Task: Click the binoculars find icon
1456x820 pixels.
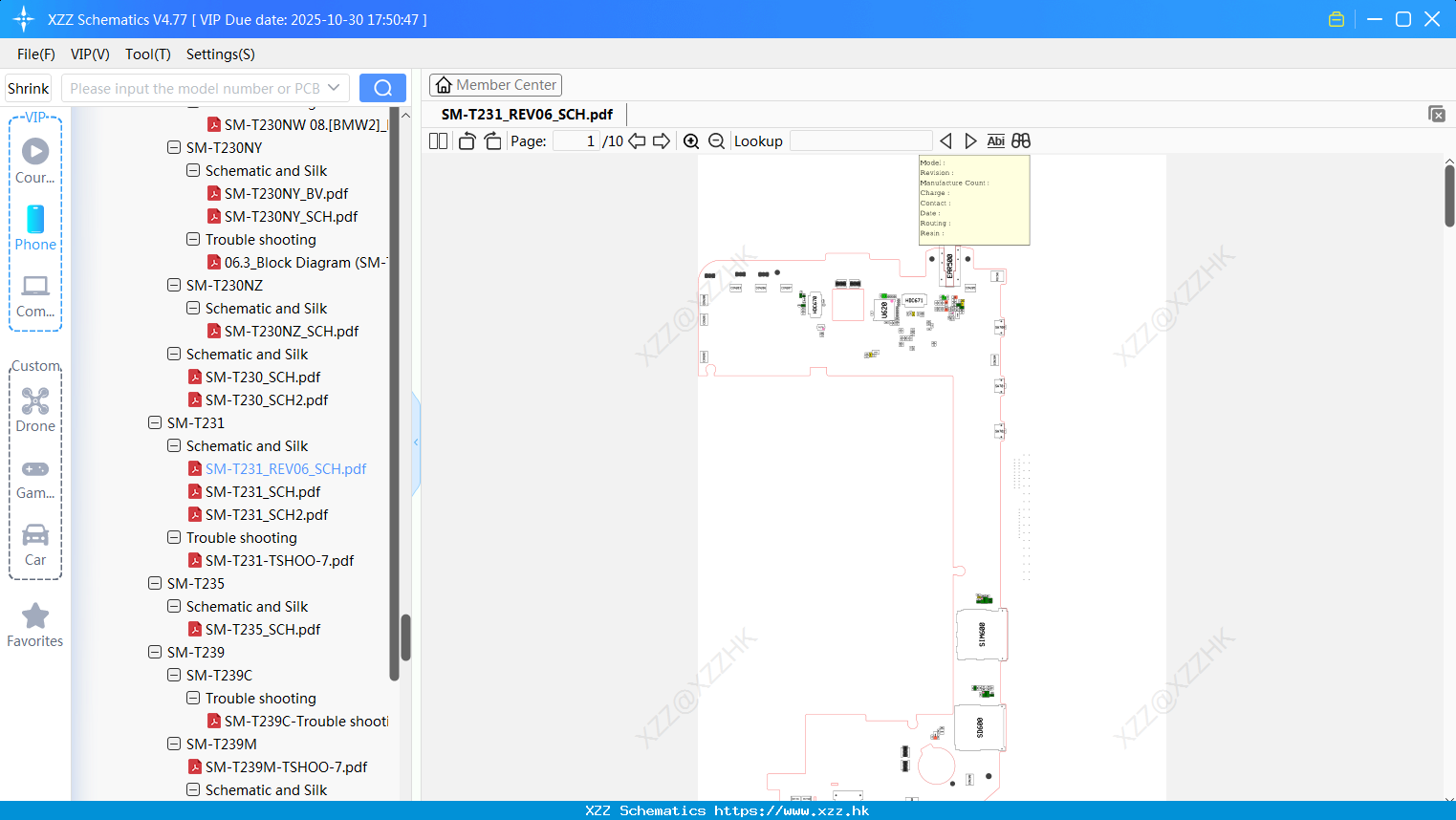Action: pos(1021,140)
